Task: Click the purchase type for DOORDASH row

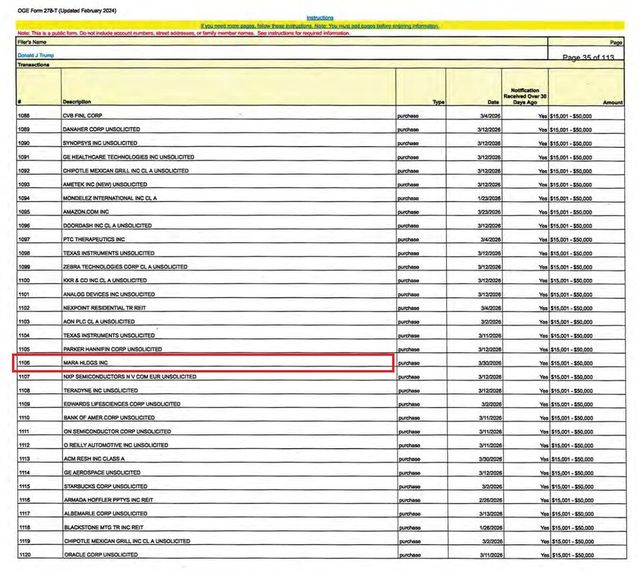Action: (408, 226)
